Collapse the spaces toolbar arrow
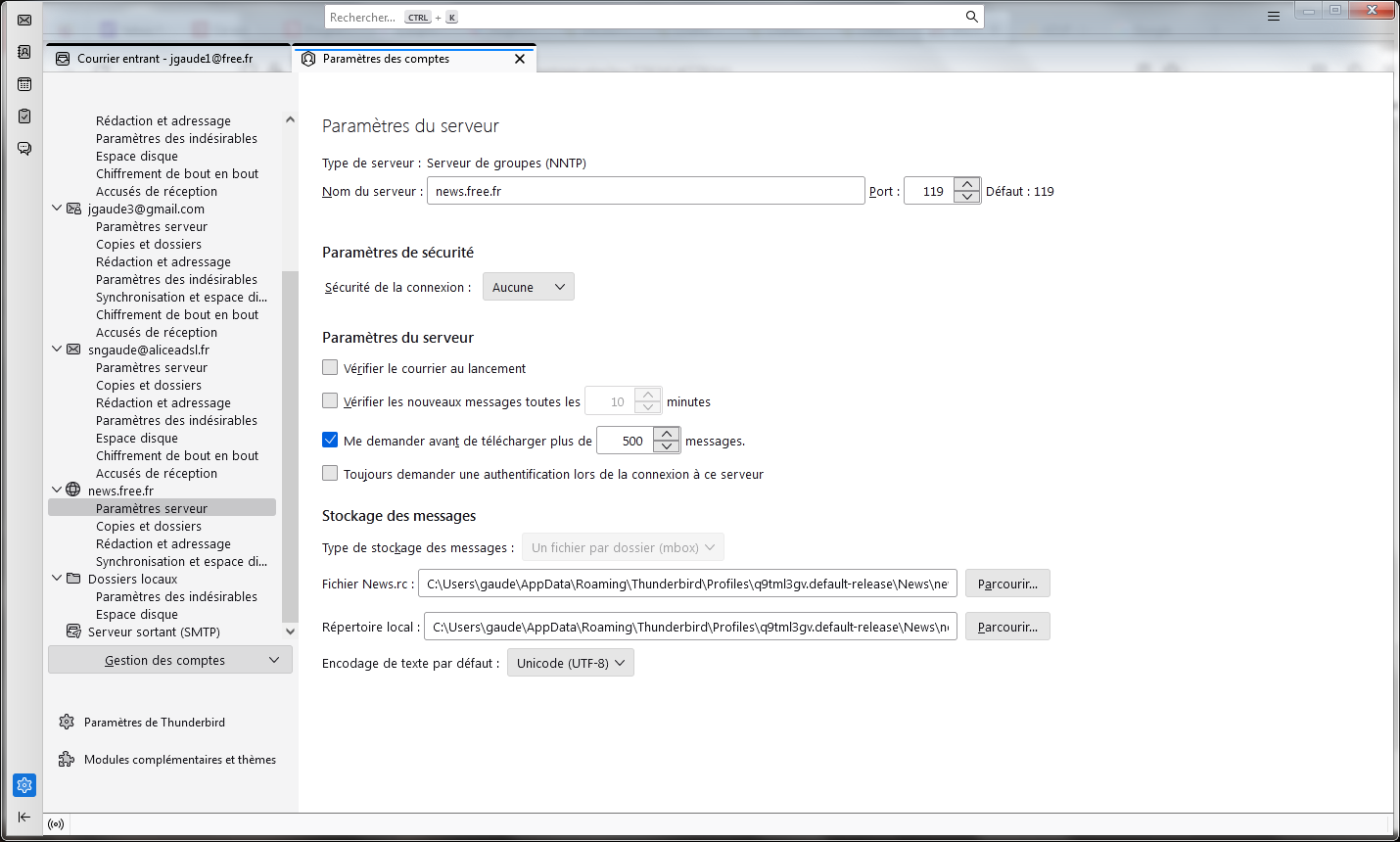Screen dimensions: 1400x842 point(24,817)
